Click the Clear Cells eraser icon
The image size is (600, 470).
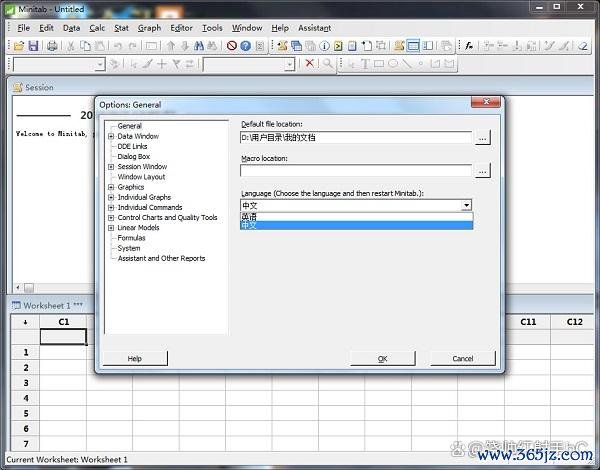click(583, 46)
